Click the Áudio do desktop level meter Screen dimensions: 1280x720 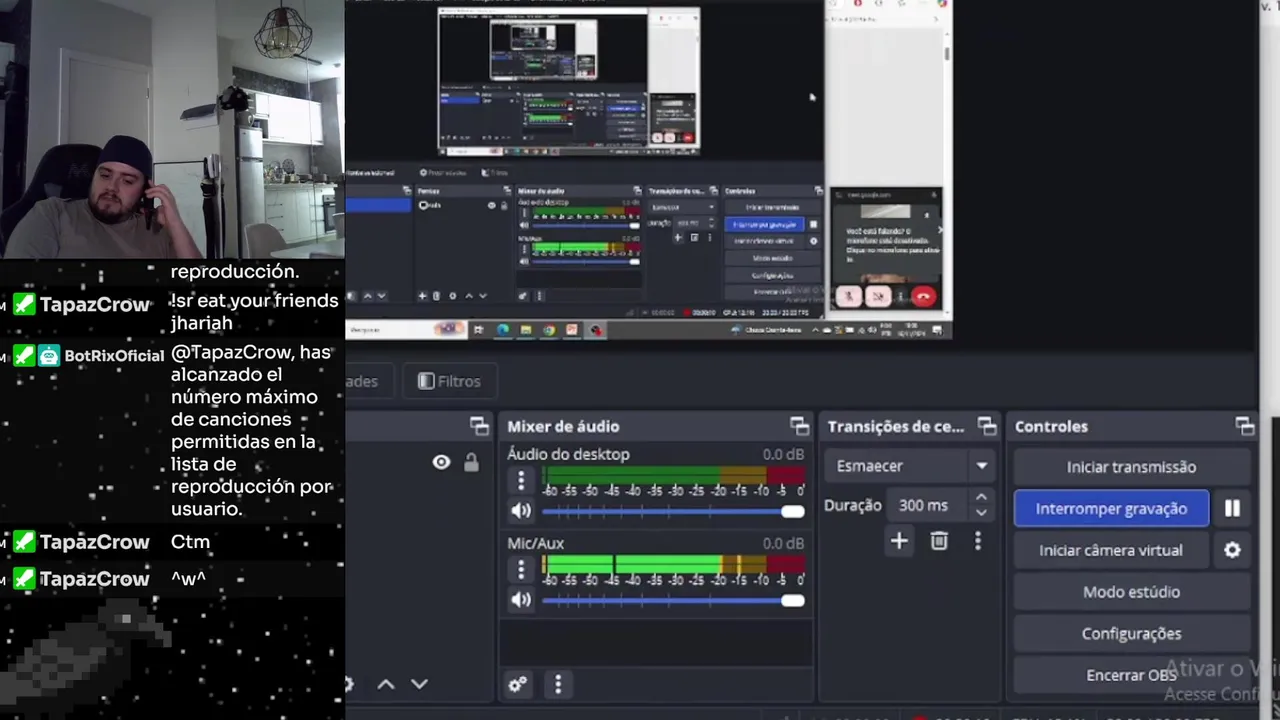pos(674,476)
